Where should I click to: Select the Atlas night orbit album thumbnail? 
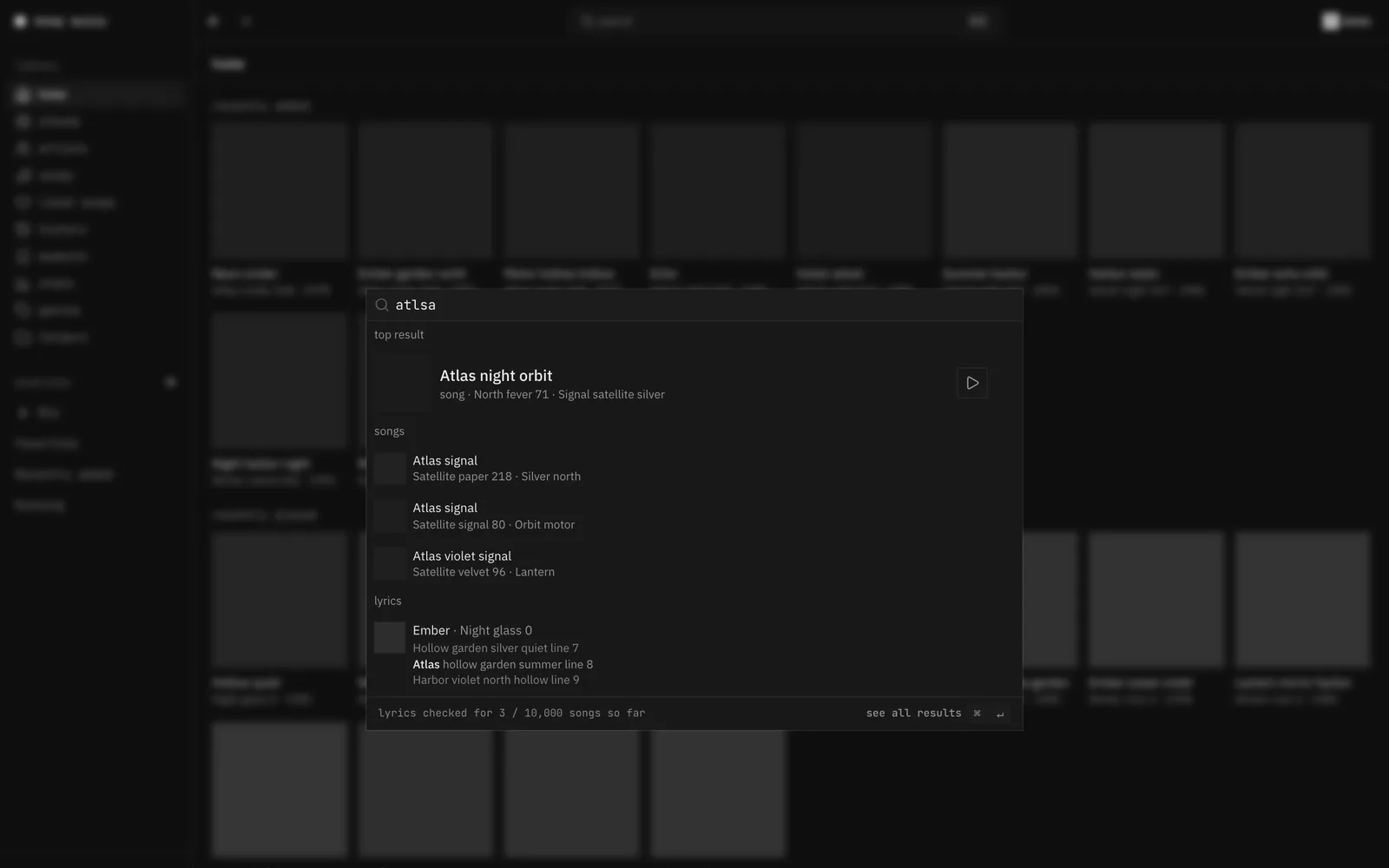pyautogui.click(x=403, y=383)
